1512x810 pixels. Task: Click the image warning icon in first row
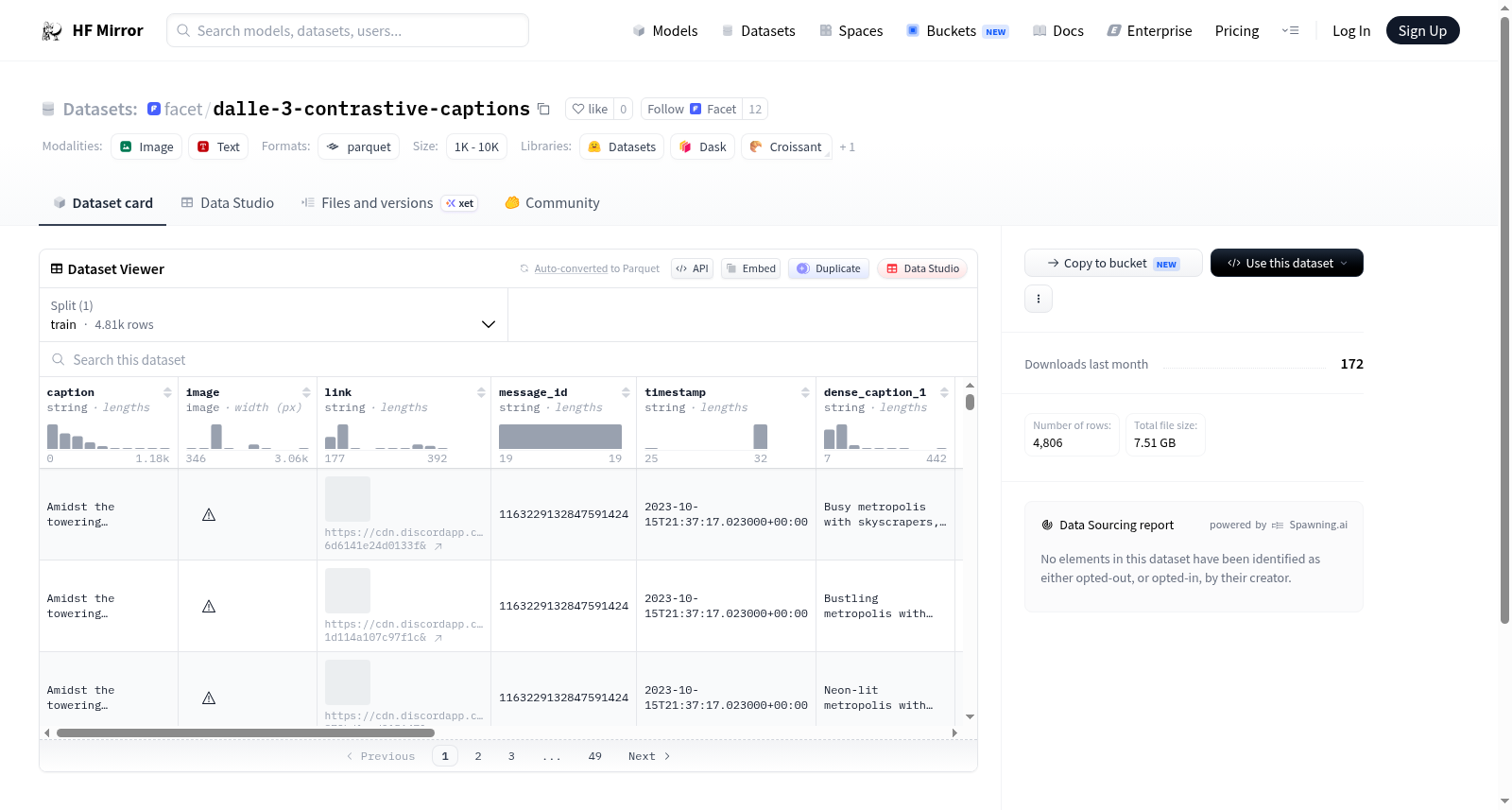coord(209,515)
